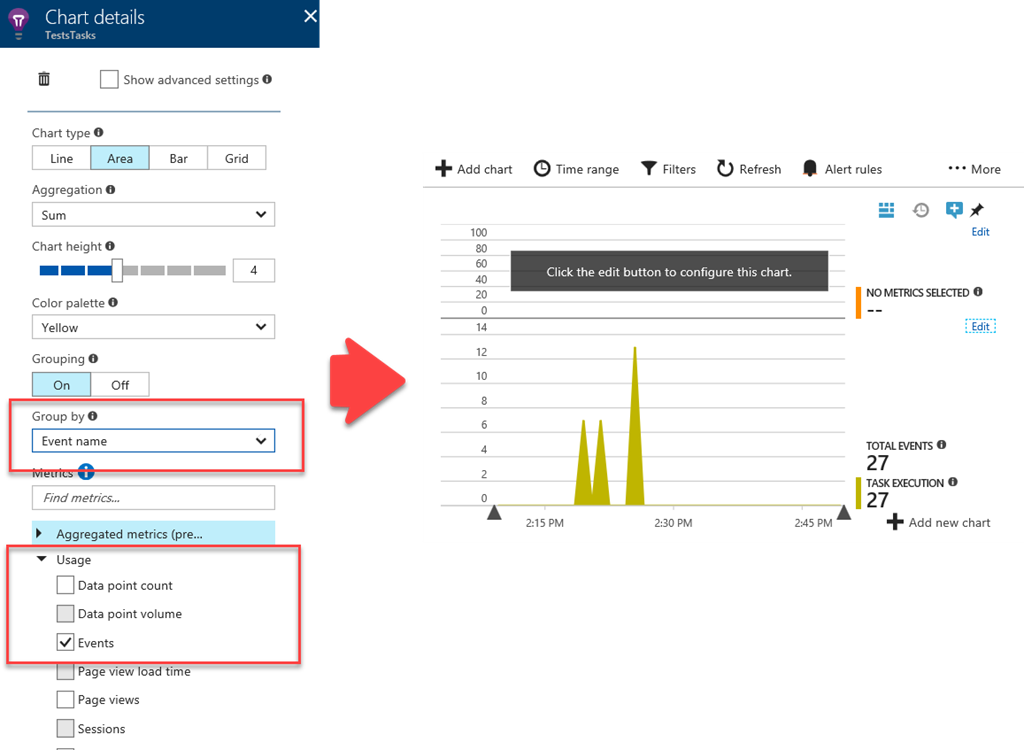The image size is (1024, 750).
Task: Click Add chart in the toolbar
Action: pyautogui.click(x=473, y=169)
